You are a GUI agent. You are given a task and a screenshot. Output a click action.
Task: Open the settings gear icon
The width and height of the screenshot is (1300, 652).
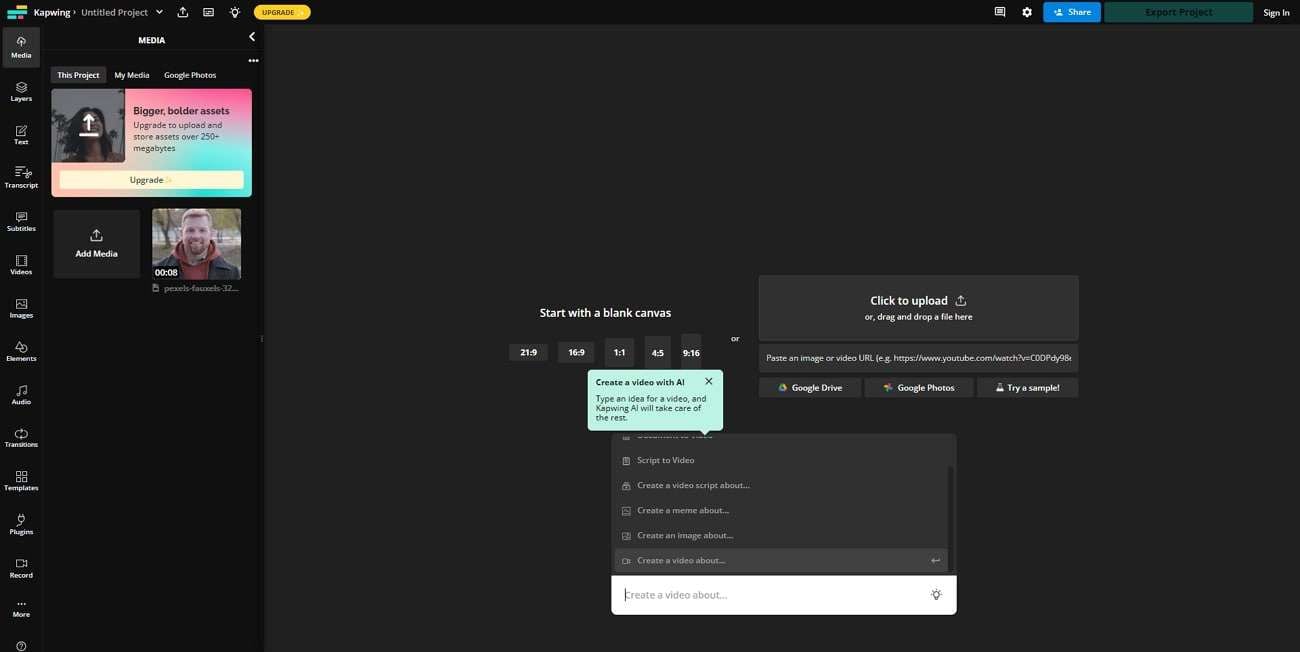click(1027, 12)
